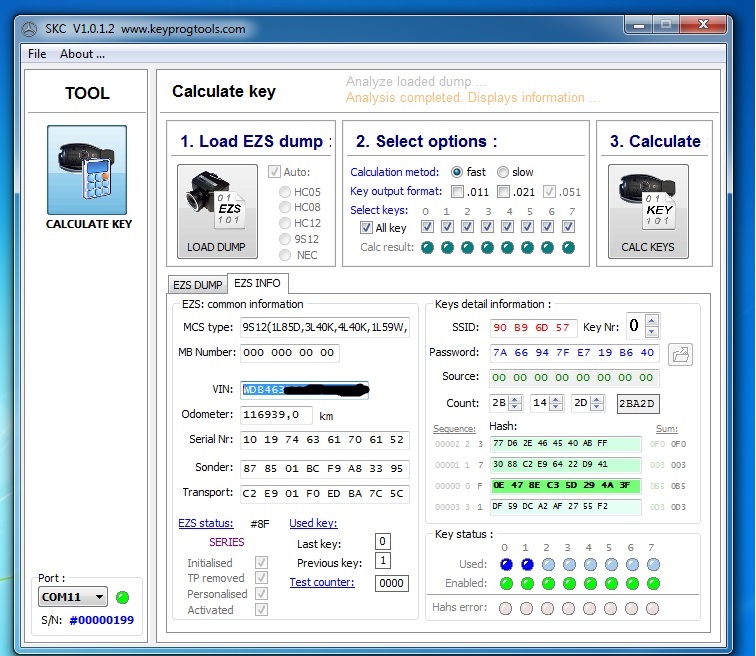The width and height of the screenshot is (756, 656).
Task: Click the EZS status link
Action: [x=205, y=523]
